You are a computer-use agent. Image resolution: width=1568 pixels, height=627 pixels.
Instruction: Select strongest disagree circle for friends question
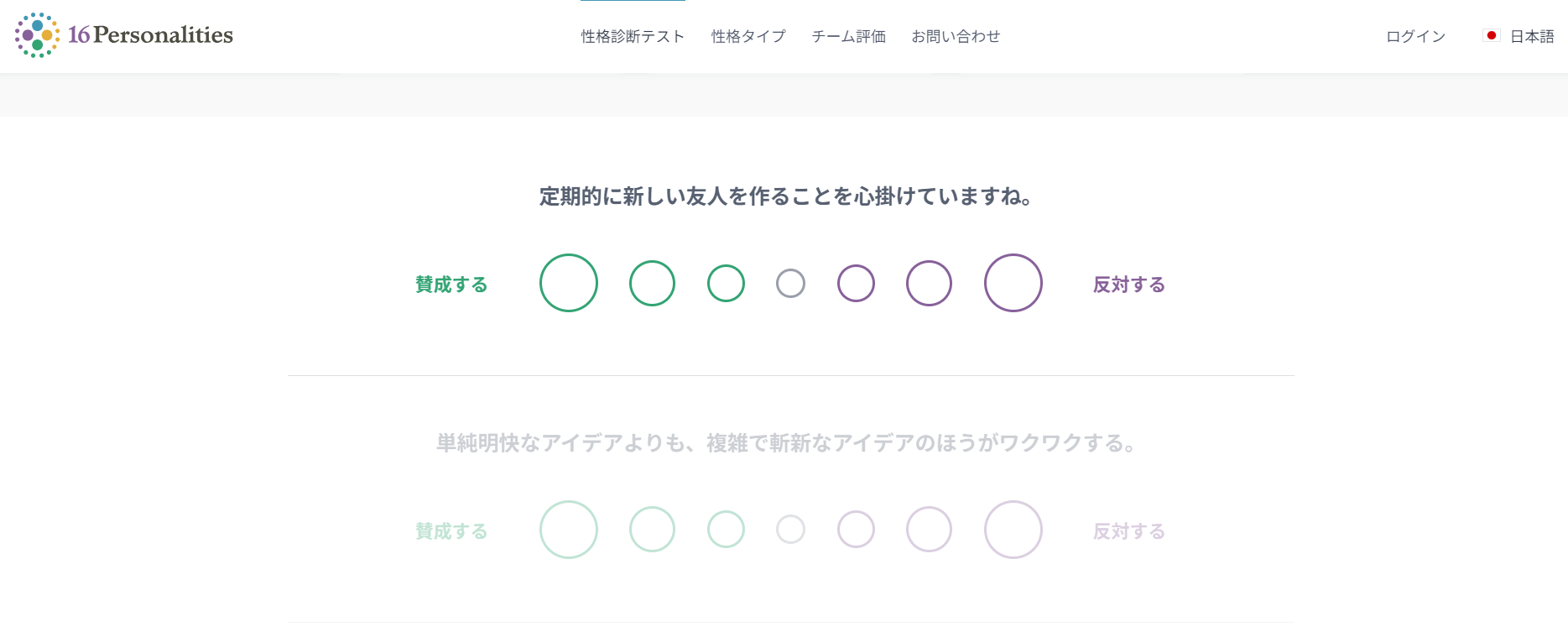[x=1013, y=283]
